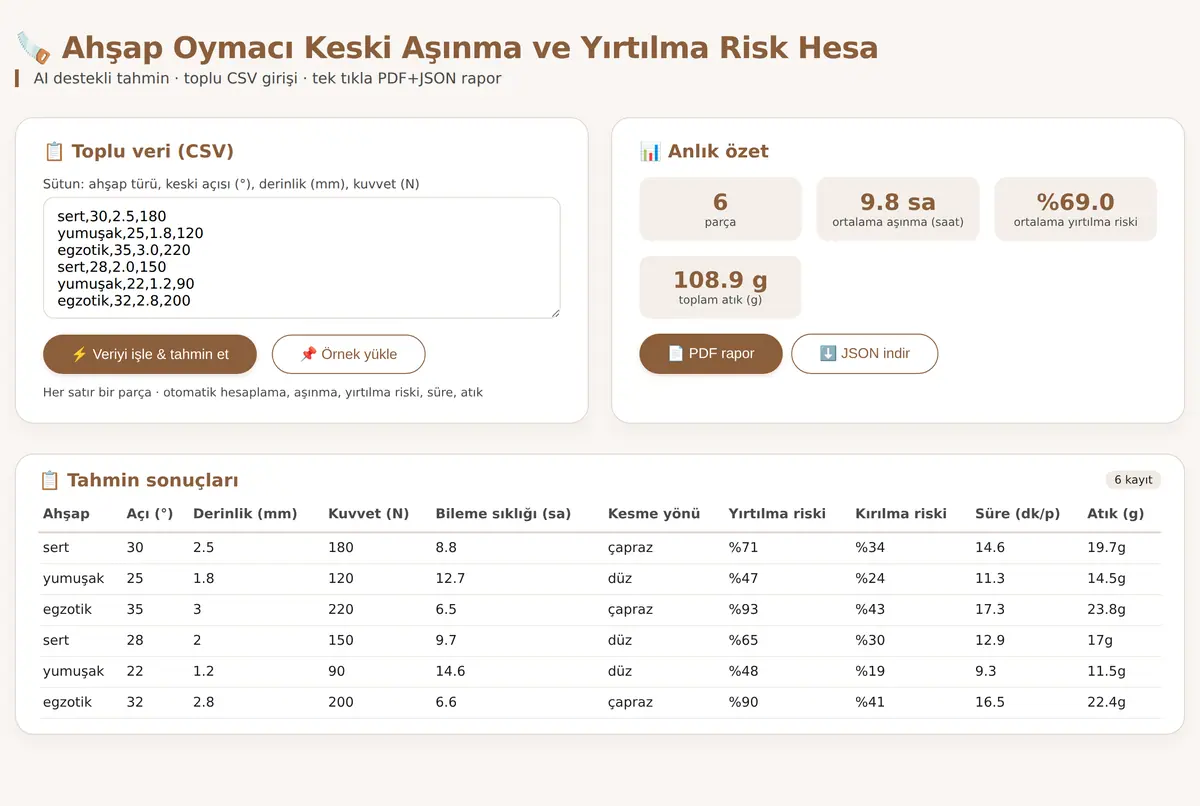The width and height of the screenshot is (1200, 806).
Task: Click the %47 yırtılma riski cell
Action: [x=744, y=578]
